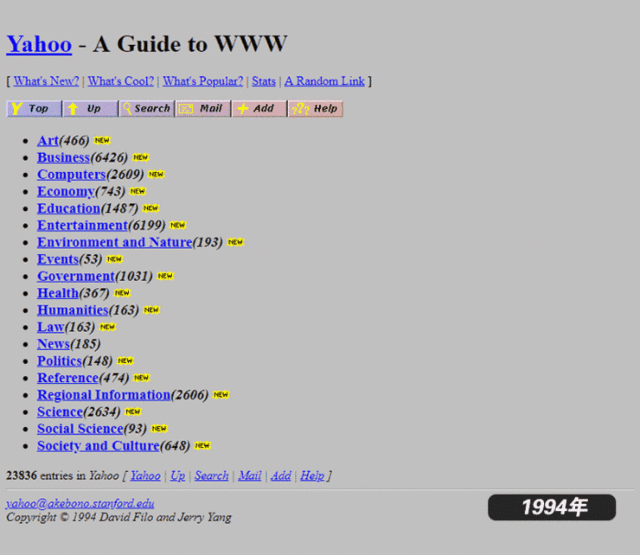Open the Search toolbar button

(146, 109)
